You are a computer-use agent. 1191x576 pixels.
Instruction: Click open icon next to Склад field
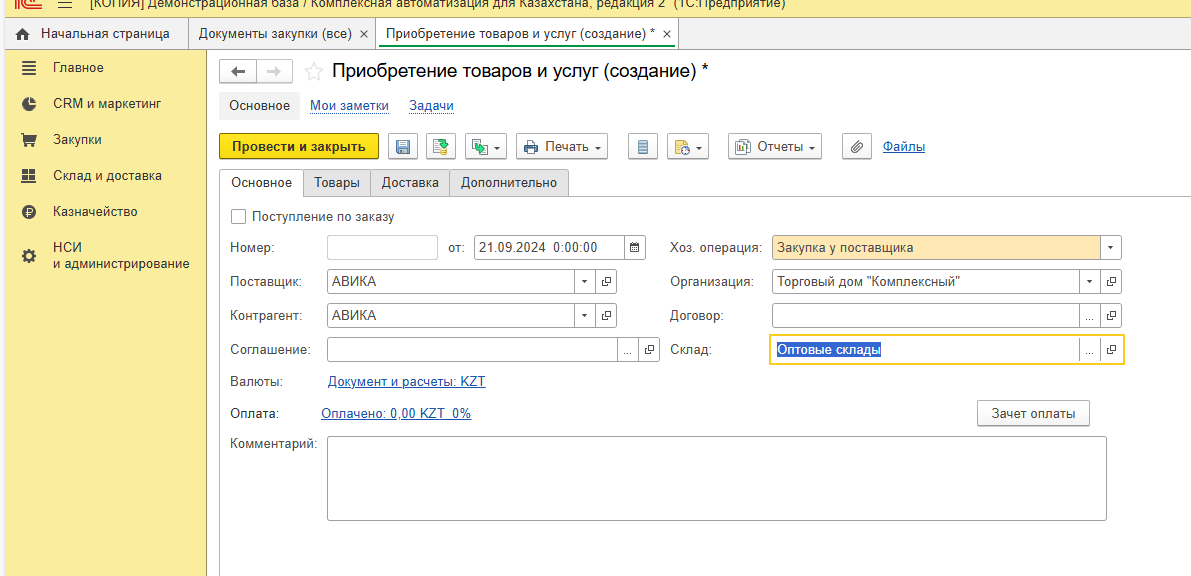(x=1110, y=350)
